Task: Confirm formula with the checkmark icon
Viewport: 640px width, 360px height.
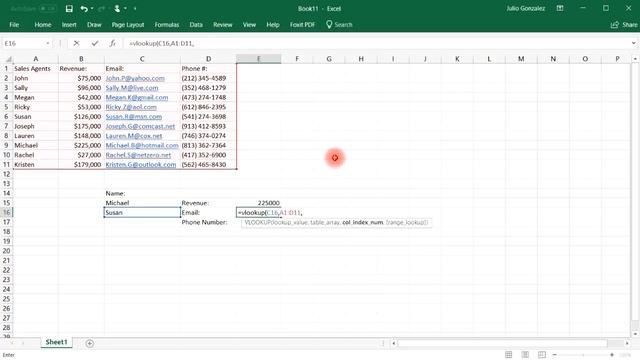Action: point(95,43)
